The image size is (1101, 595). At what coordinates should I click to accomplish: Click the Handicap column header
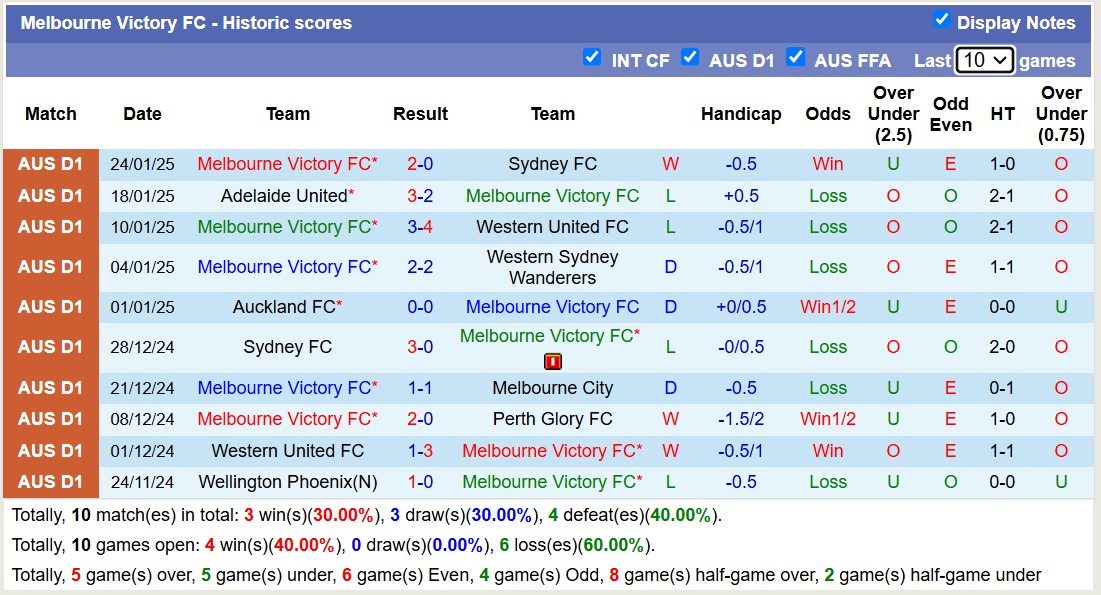(x=741, y=114)
